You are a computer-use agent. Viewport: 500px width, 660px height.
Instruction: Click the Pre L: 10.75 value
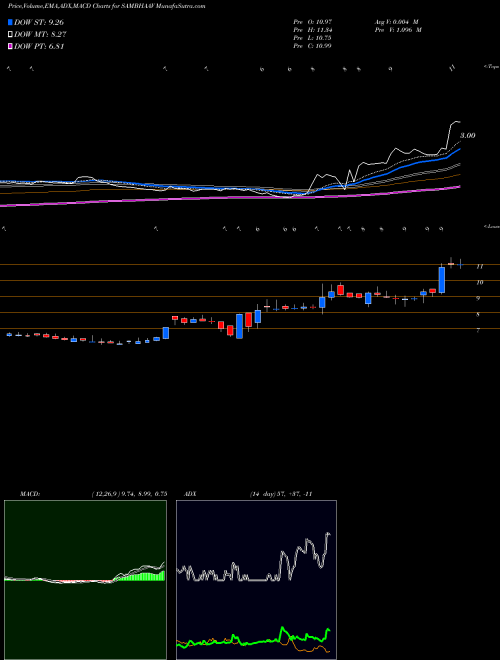(313, 38)
